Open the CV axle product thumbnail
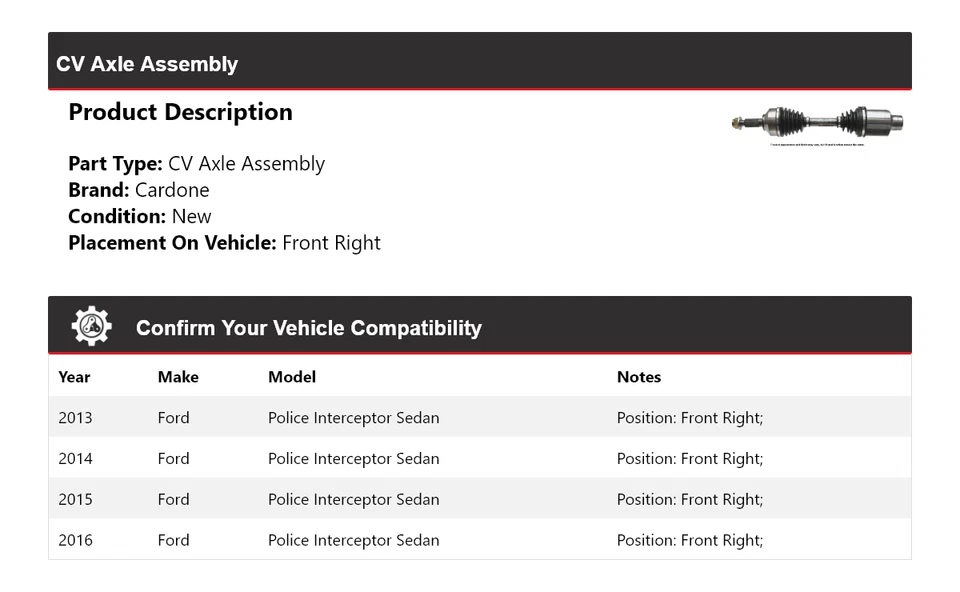This screenshot has height=592, width=960. [817, 124]
